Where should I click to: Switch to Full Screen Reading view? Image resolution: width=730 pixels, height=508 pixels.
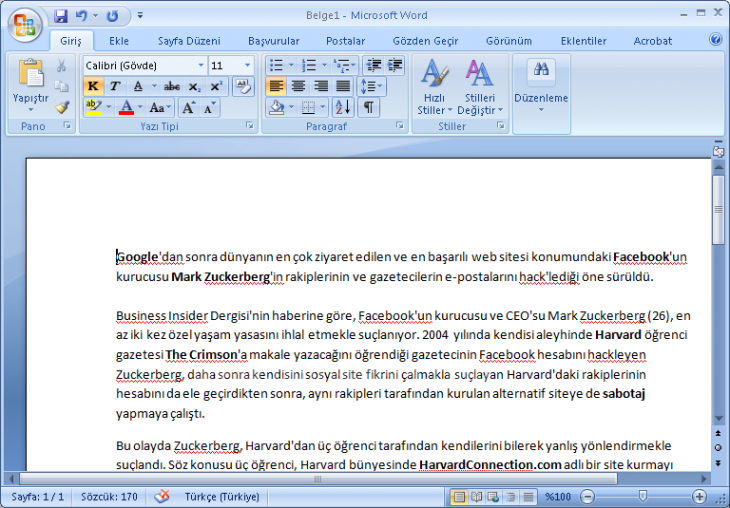476,497
